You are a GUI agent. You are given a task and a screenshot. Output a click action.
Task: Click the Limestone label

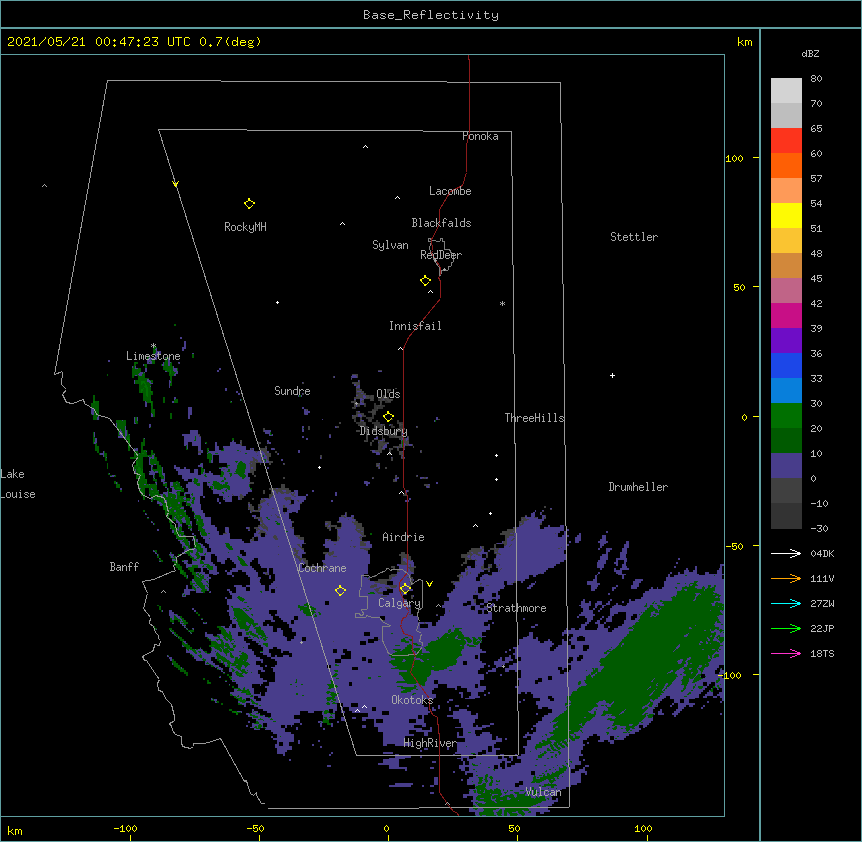[153, 356]
